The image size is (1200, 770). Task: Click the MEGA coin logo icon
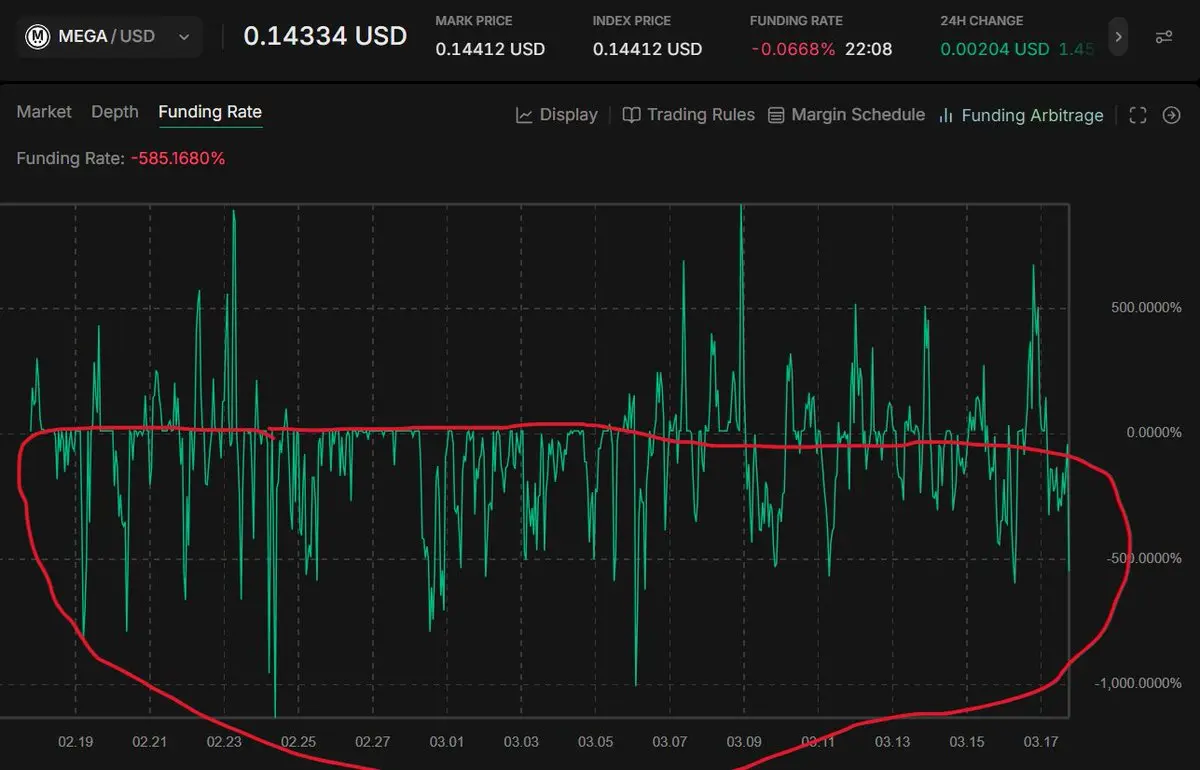tap(39, 37)
